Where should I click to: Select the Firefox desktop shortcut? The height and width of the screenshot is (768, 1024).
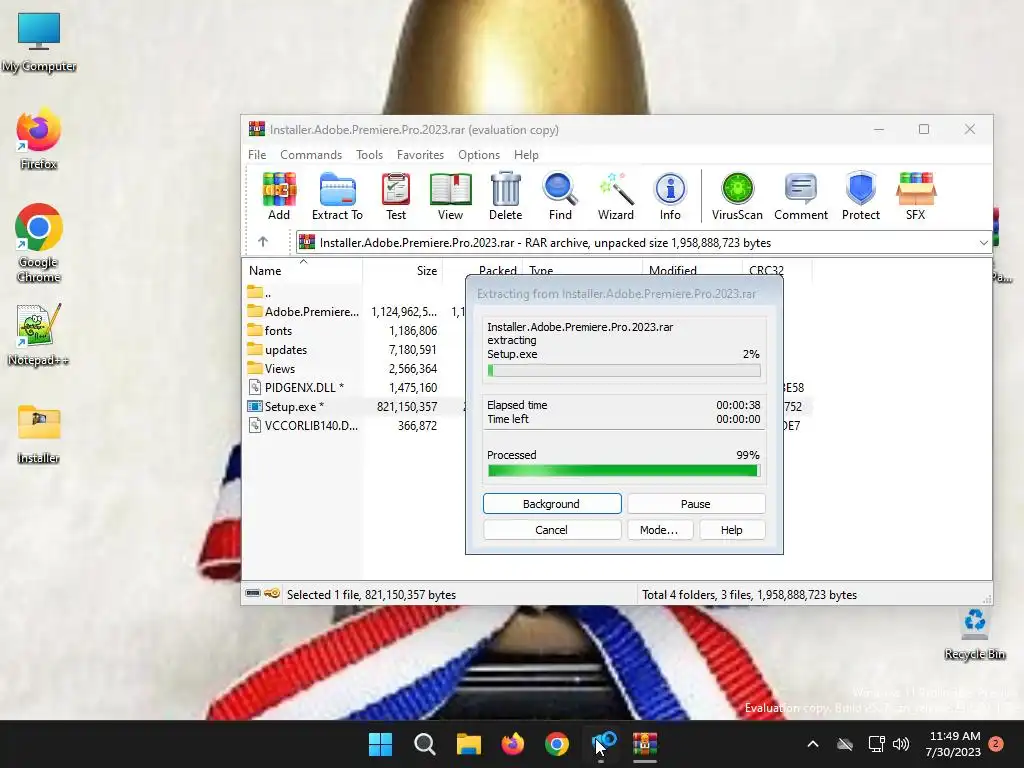pyautogui.click(x=39, y=140)
